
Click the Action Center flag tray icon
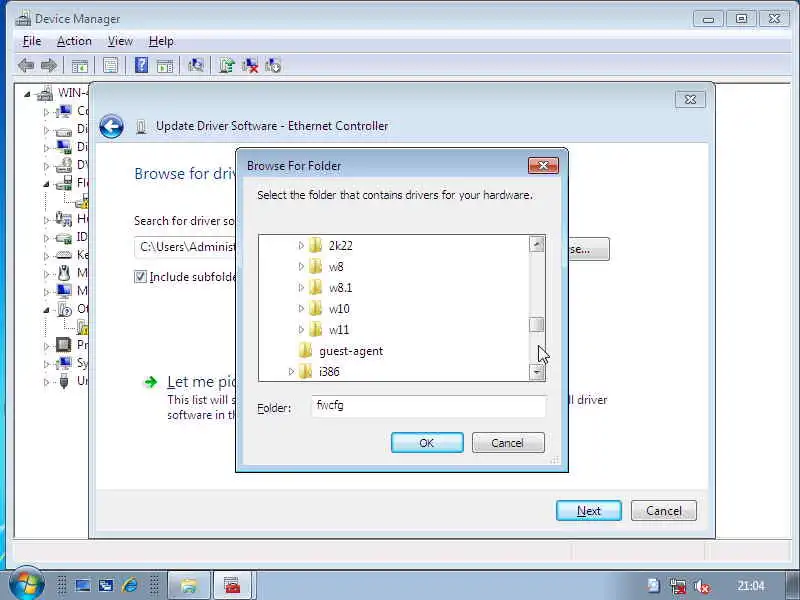point(654,586)
